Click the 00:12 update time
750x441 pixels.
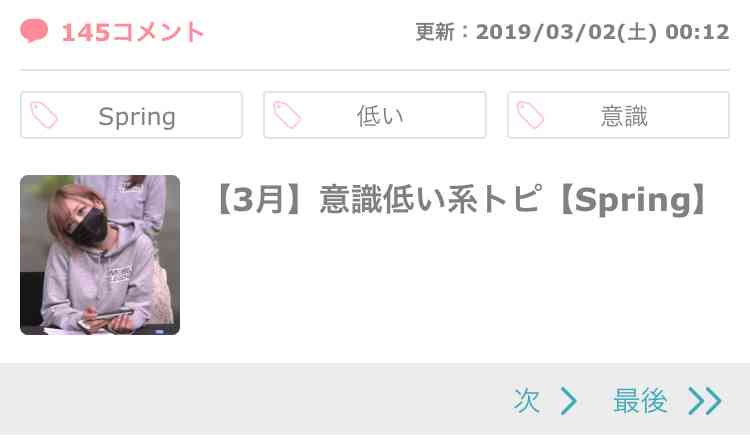point(697,32)
